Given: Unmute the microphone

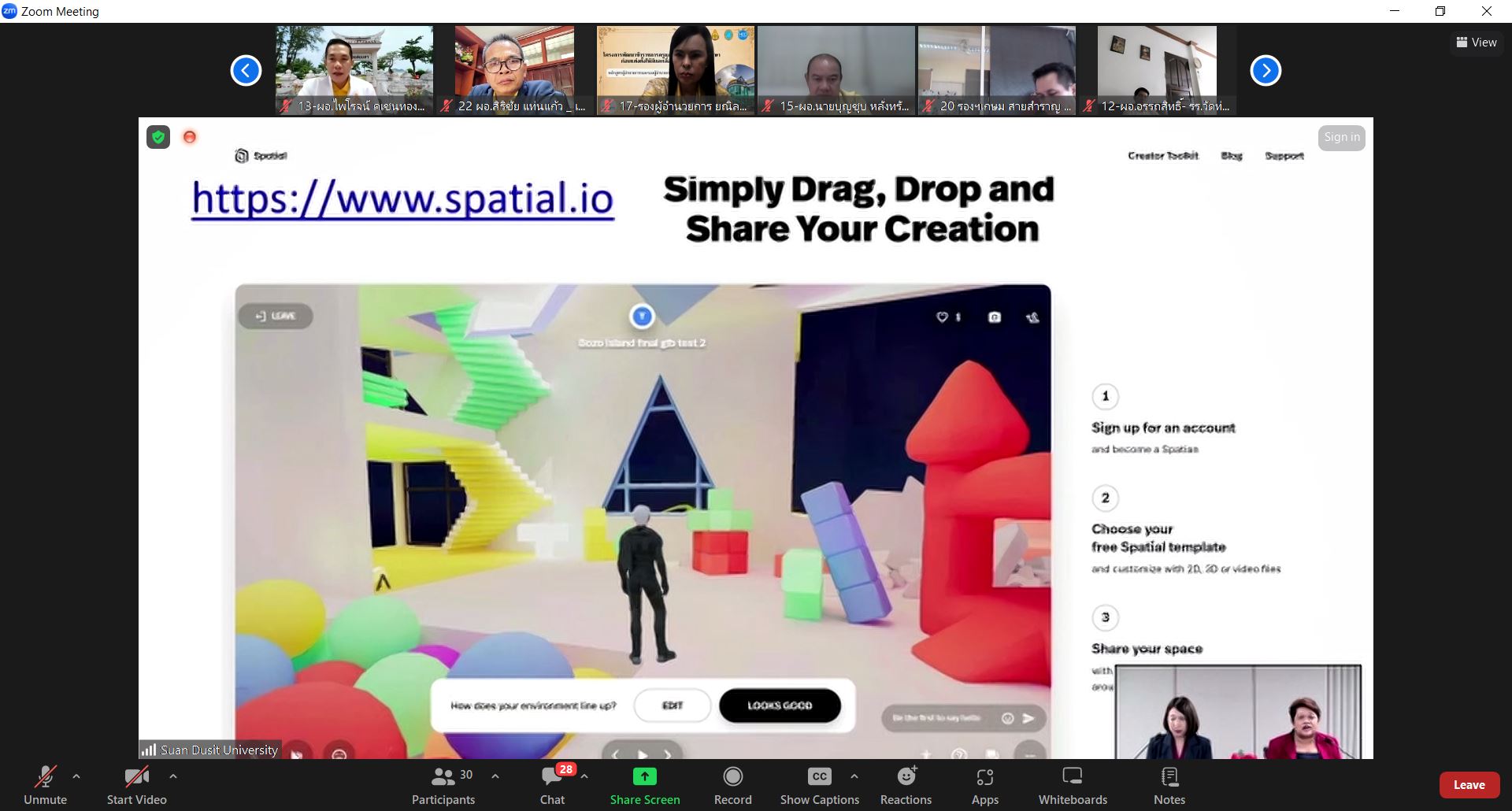Looking at the screenshot, I should (45, 785).
